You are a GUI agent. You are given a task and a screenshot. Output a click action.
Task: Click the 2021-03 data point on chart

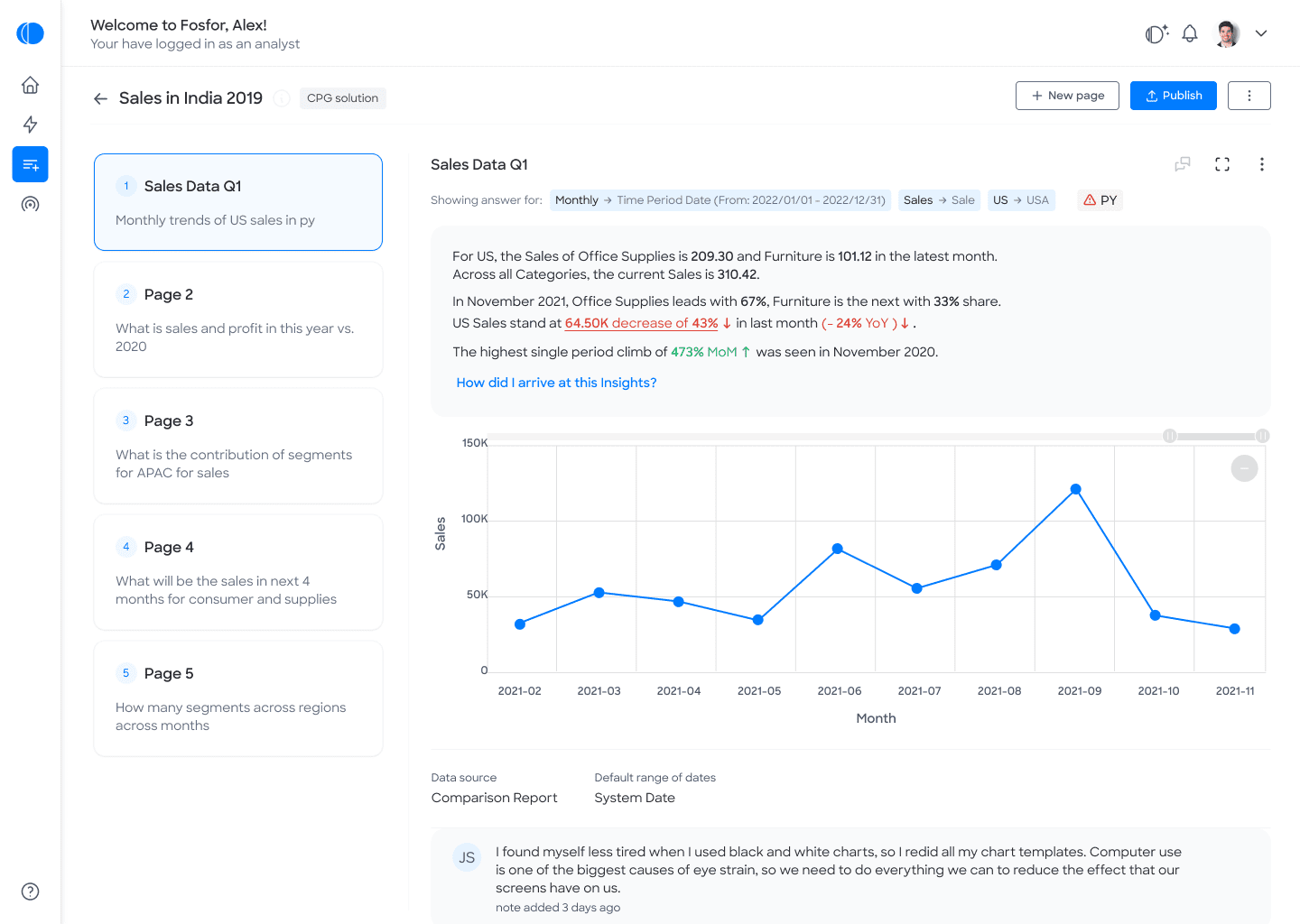599,593
